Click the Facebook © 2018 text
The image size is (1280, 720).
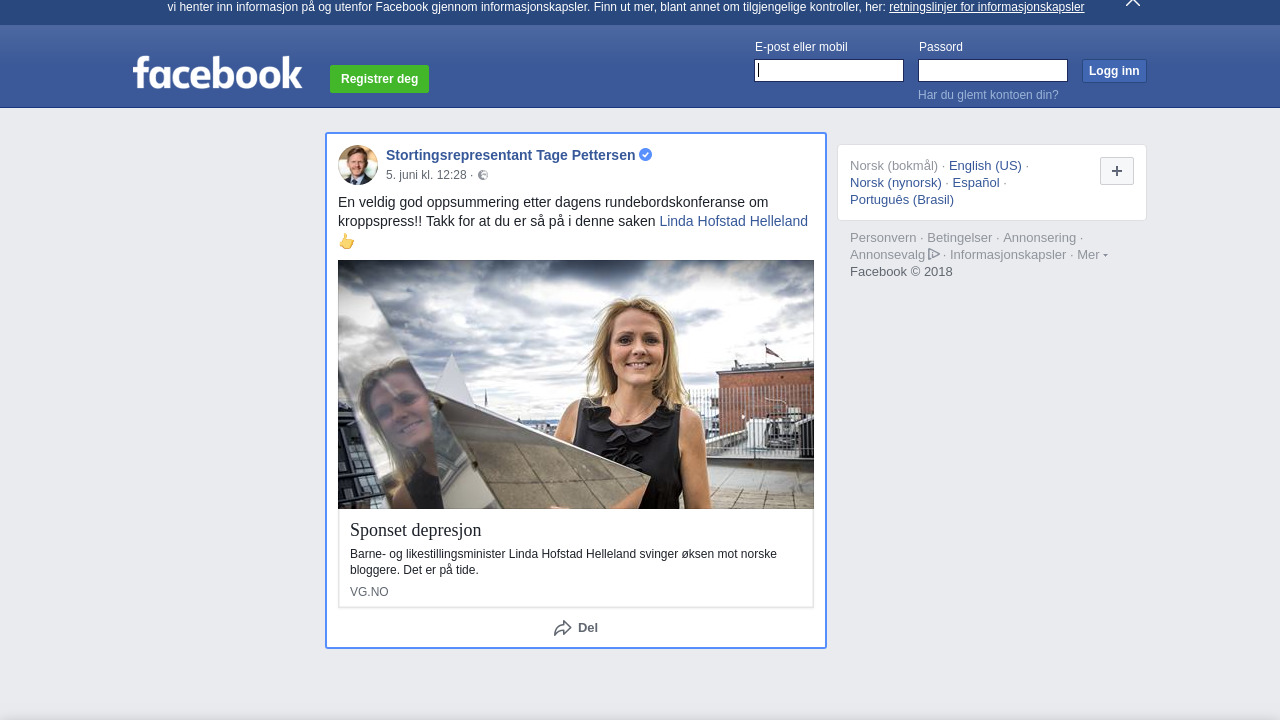click(x=901, y=272)
